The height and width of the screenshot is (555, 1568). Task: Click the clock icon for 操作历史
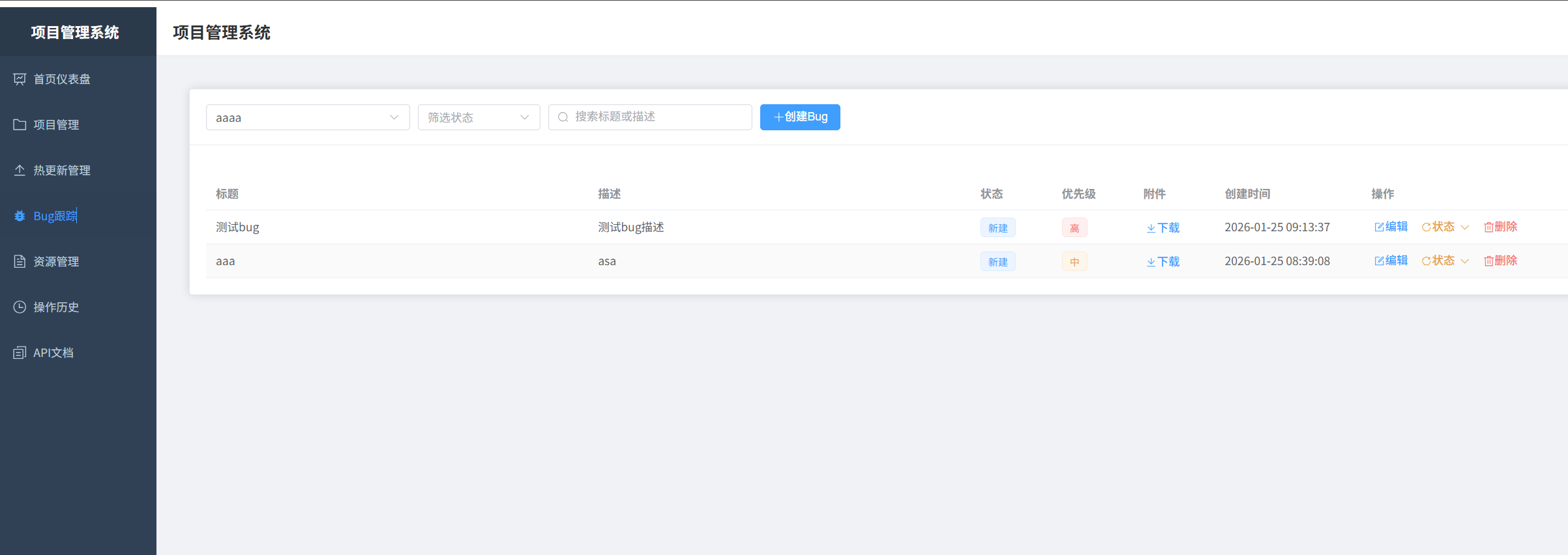tap(20, 307)
